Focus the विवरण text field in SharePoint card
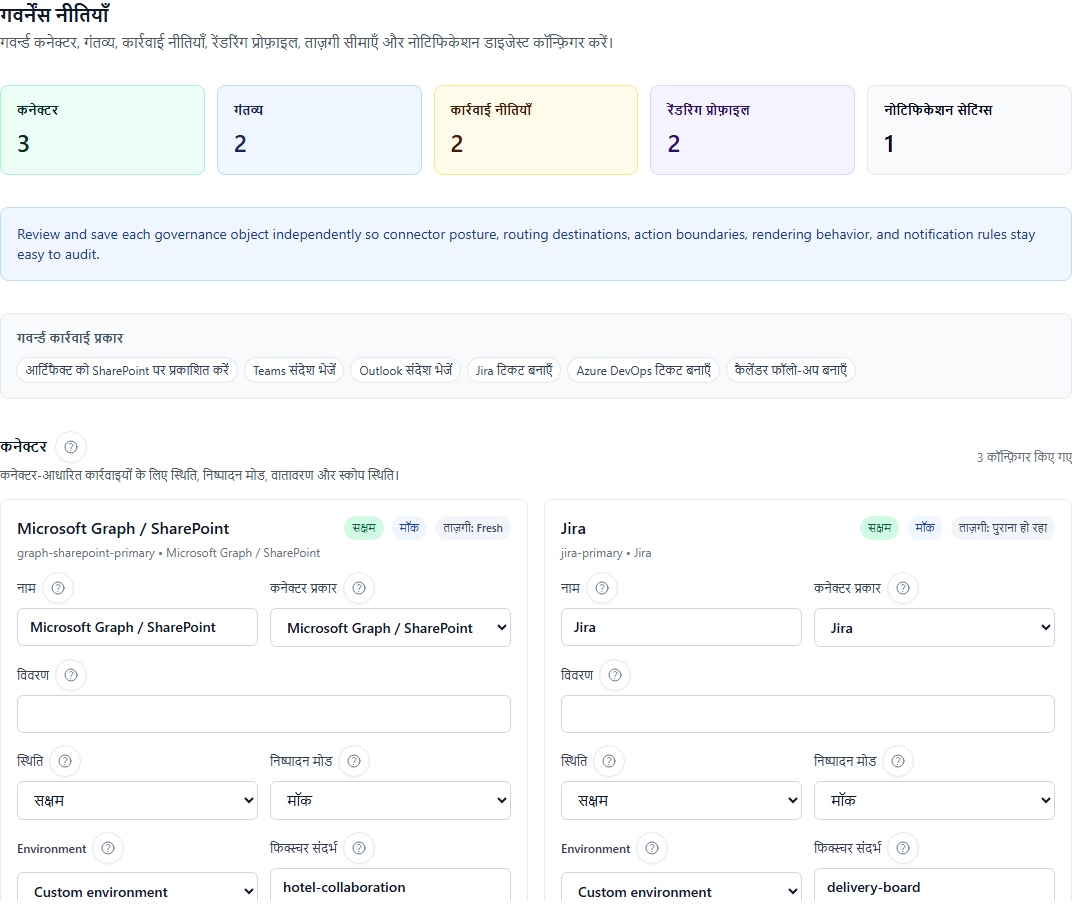This screenshot has width=1072, height=913. (264, 714)
